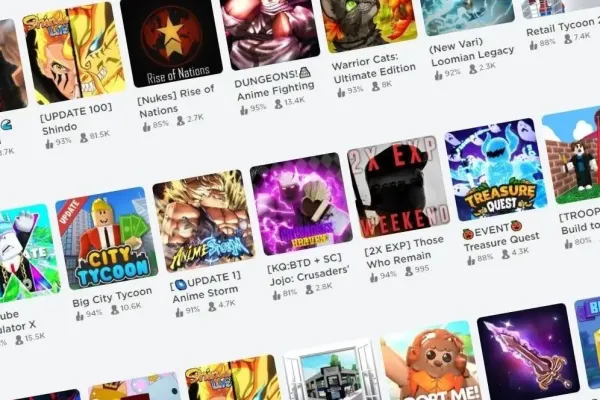Open the 'Warrior Cats: Ultimate Edition' title

coord(373,67)
